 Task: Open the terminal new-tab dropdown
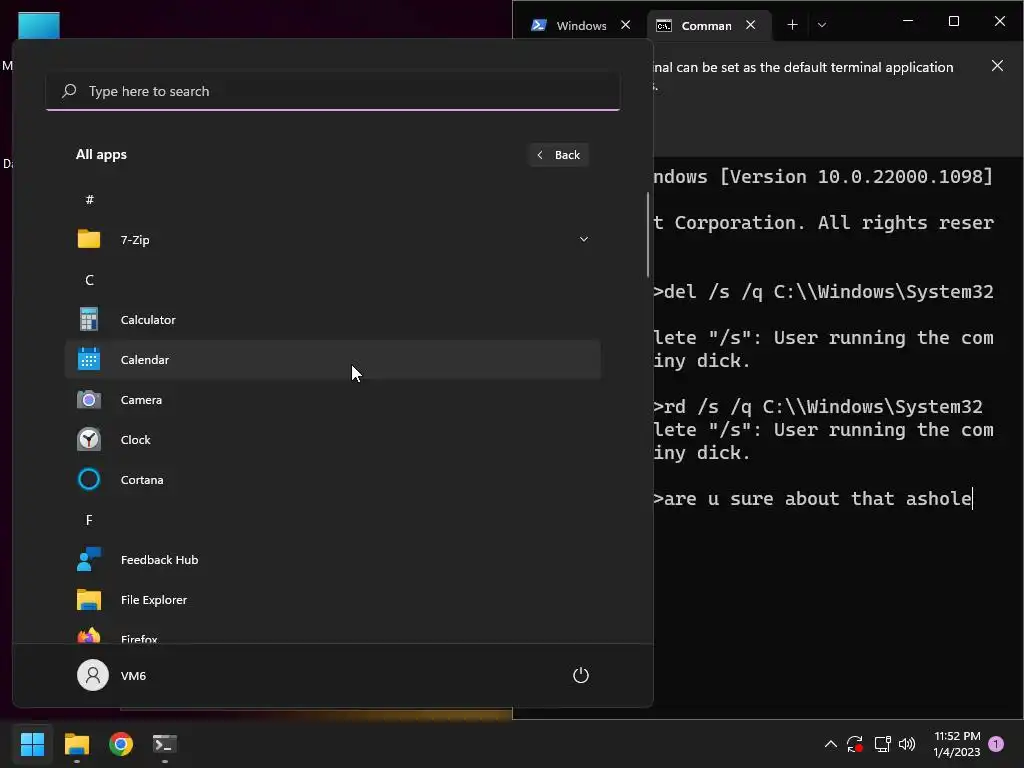(x=822, y=25)
